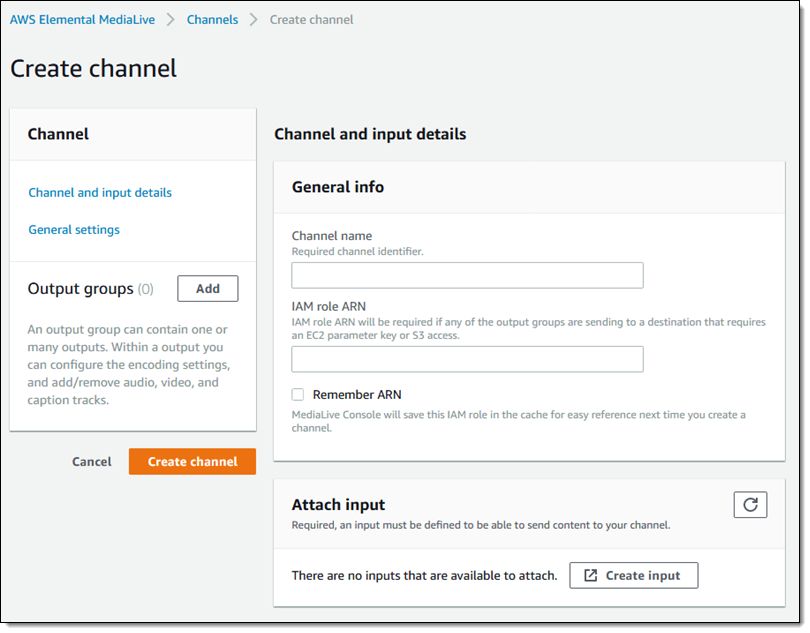This screenshot has height=633, width=810.
Task: Add a new output group
Action: (x=208, y=288)
